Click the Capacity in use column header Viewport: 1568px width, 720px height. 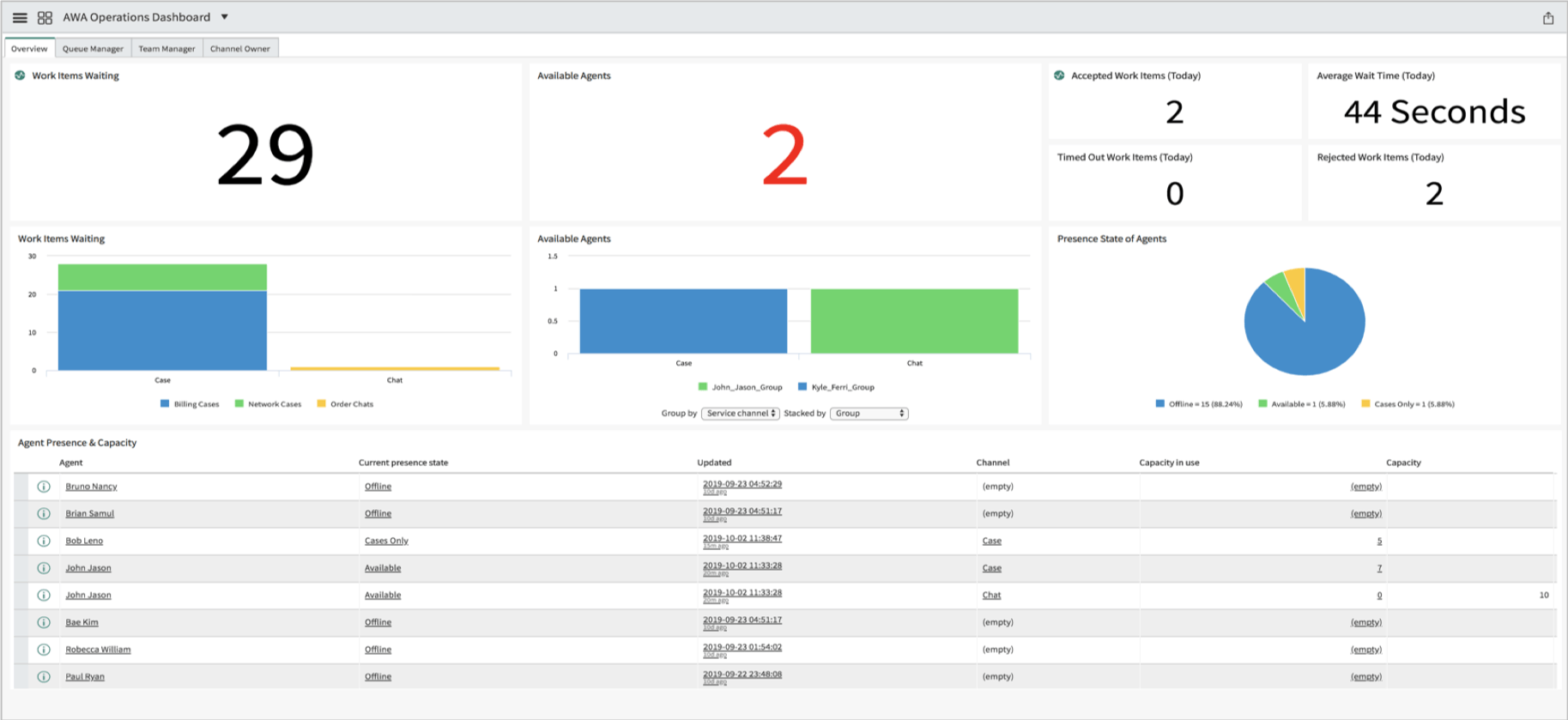[1169, 463]
